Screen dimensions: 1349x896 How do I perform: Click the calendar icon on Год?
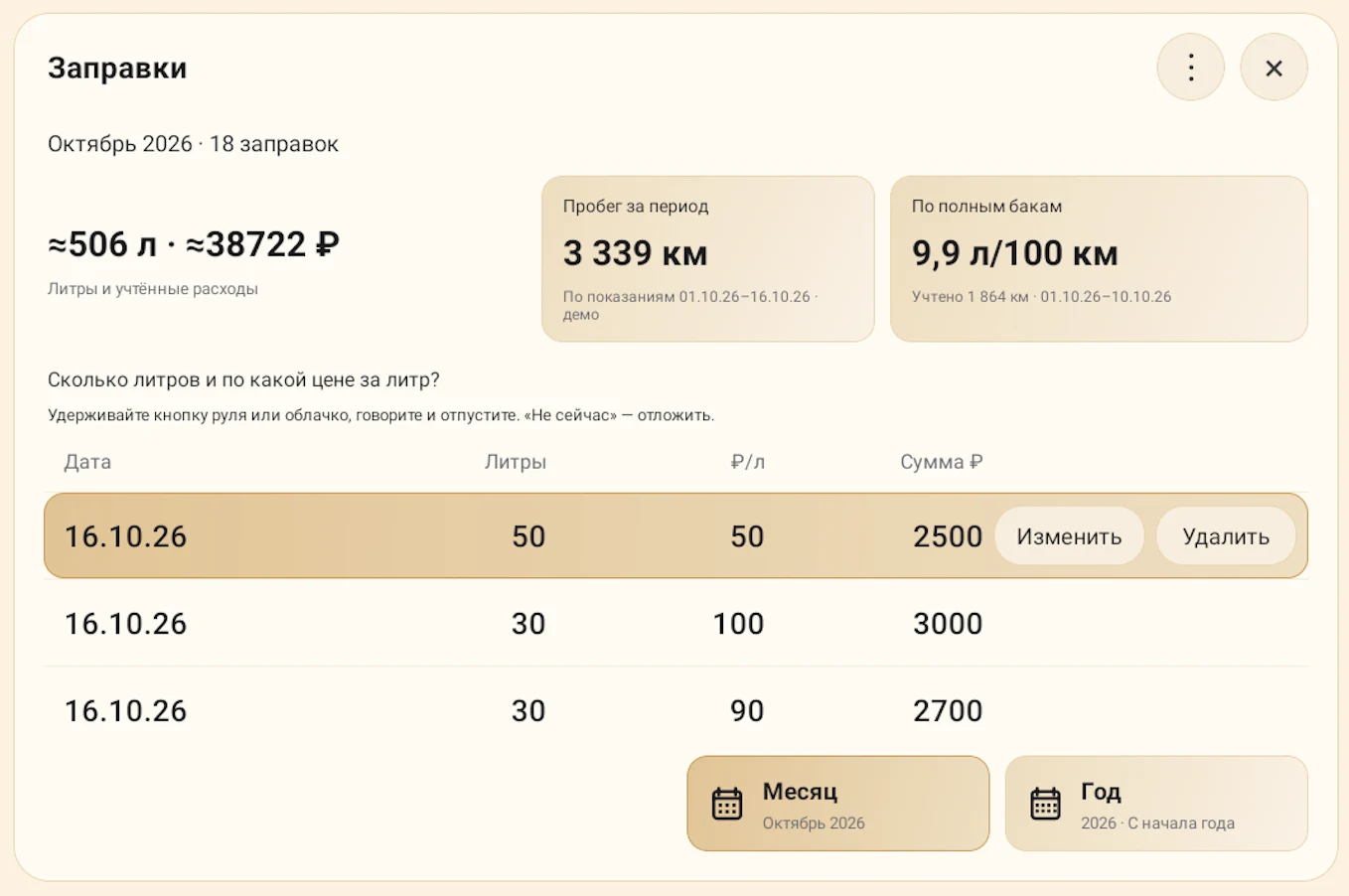1045,804
